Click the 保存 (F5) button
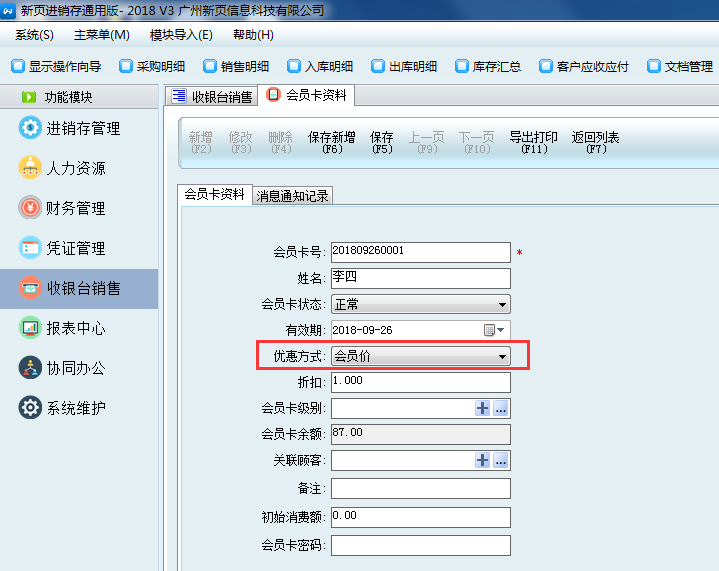Screen dimensions: 719x571 pyautogui.click(x=382, y=142)
